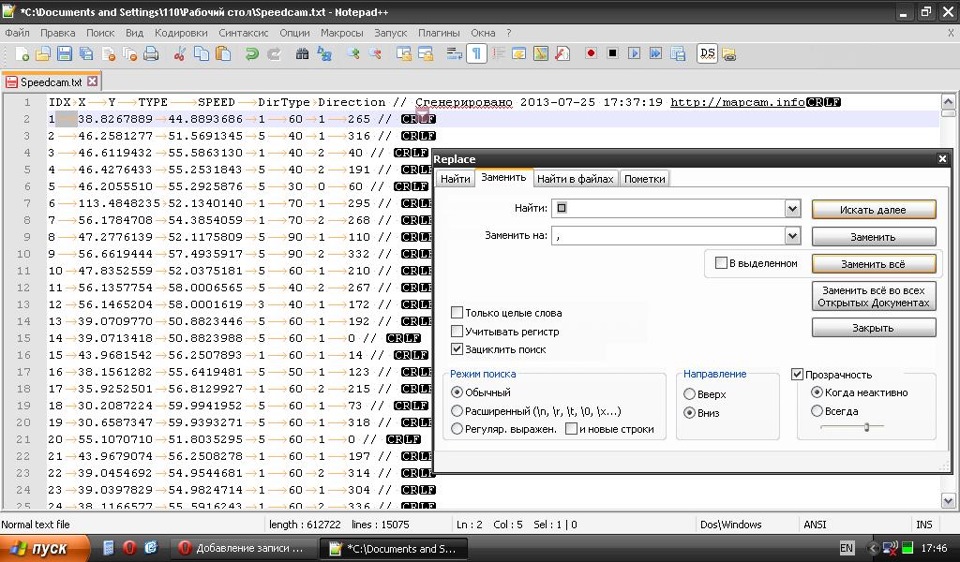
Task: Close the current document via toolbar icon
Action: tap(108, 54)
